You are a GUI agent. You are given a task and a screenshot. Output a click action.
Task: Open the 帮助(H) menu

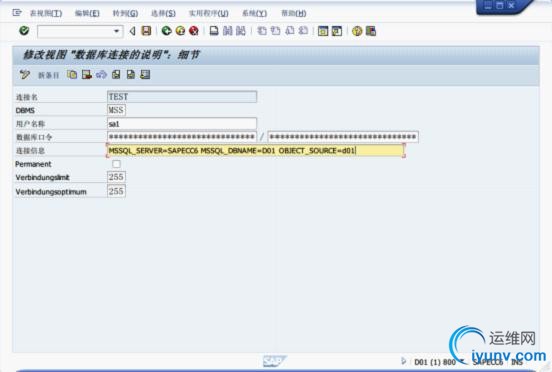[294, 13]
